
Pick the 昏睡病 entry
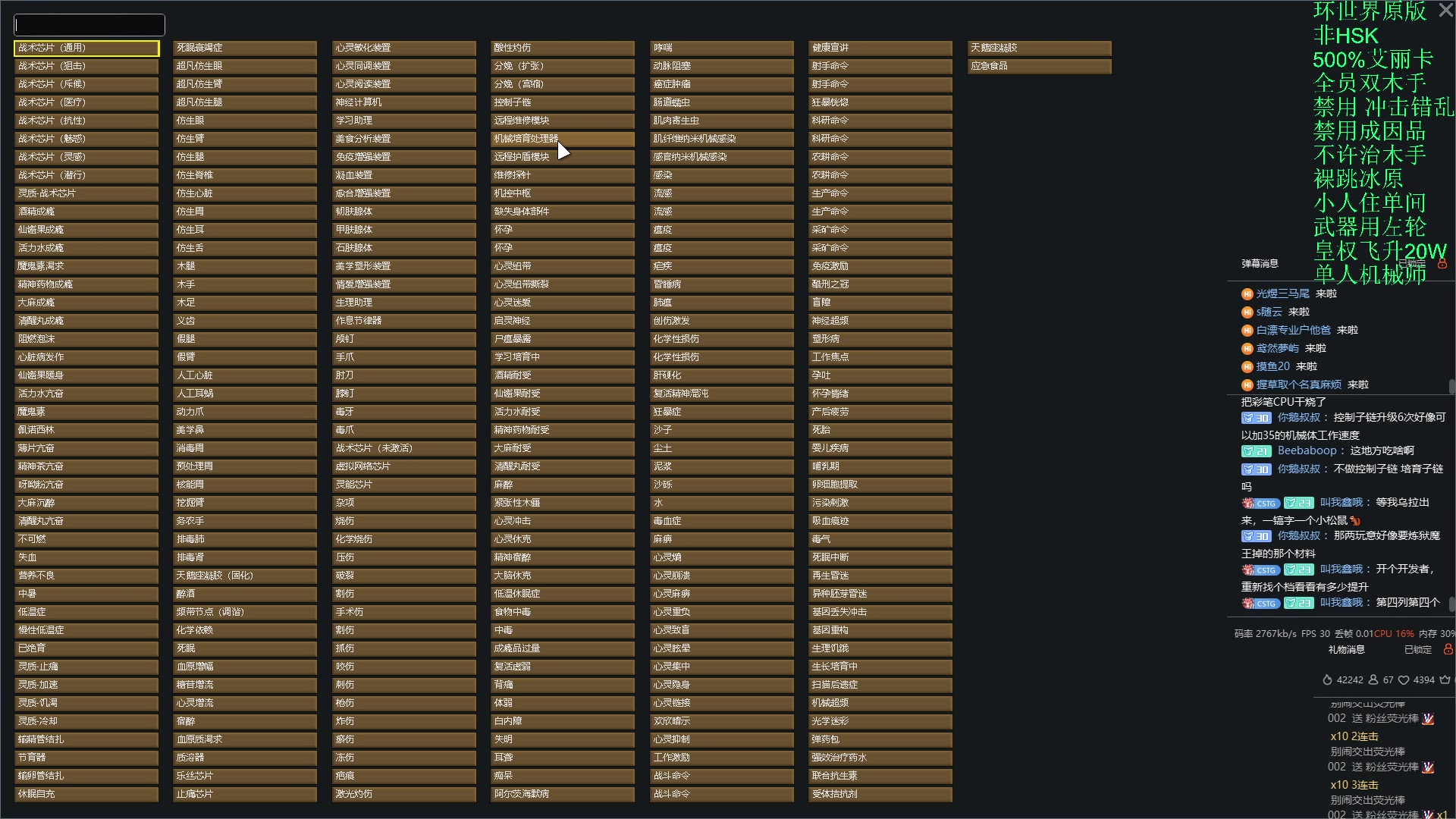pyautogui.click(x=722, y=284)
